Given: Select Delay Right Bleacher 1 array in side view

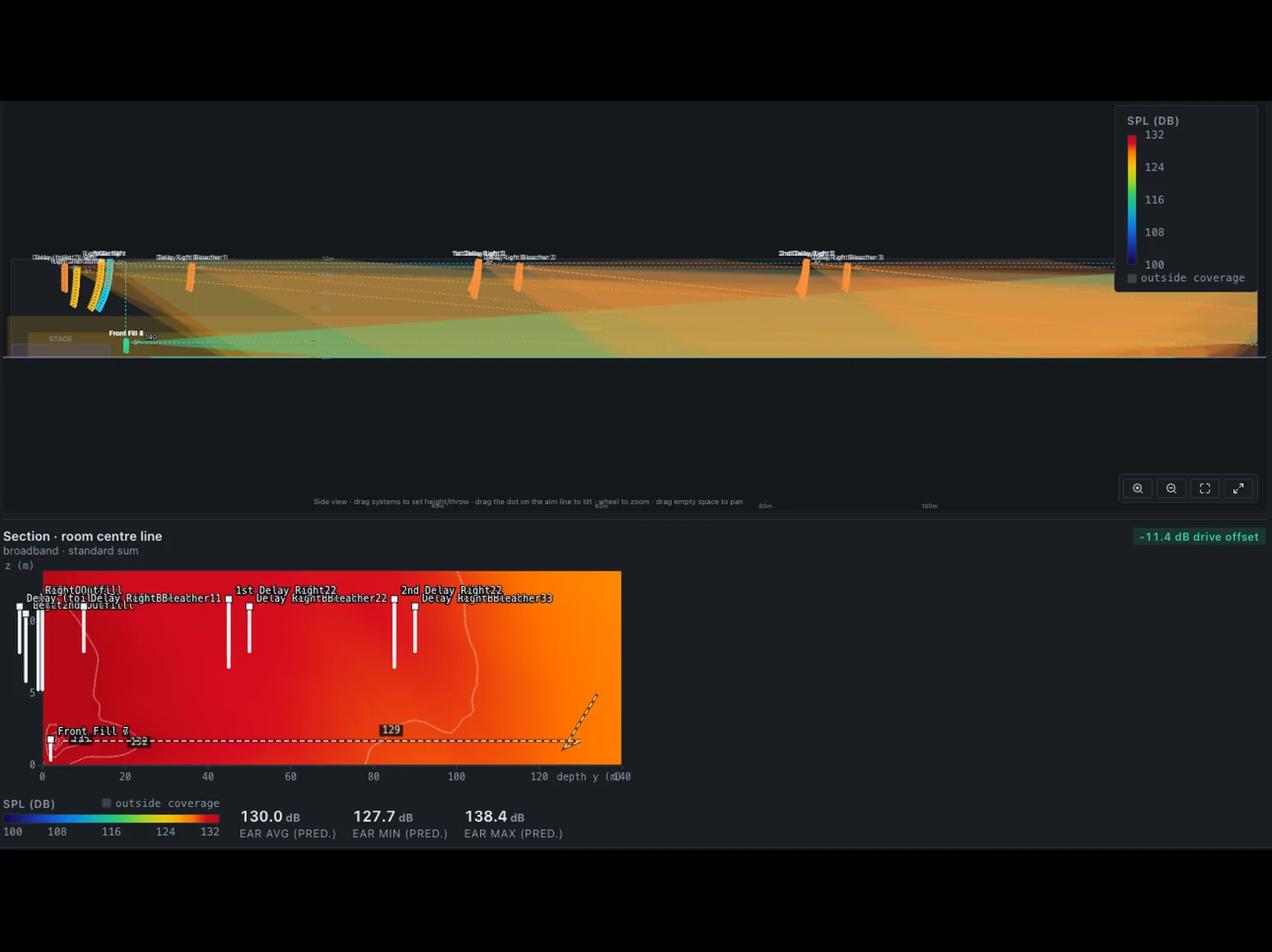Looking at the screenshot, I should [190, 277].
